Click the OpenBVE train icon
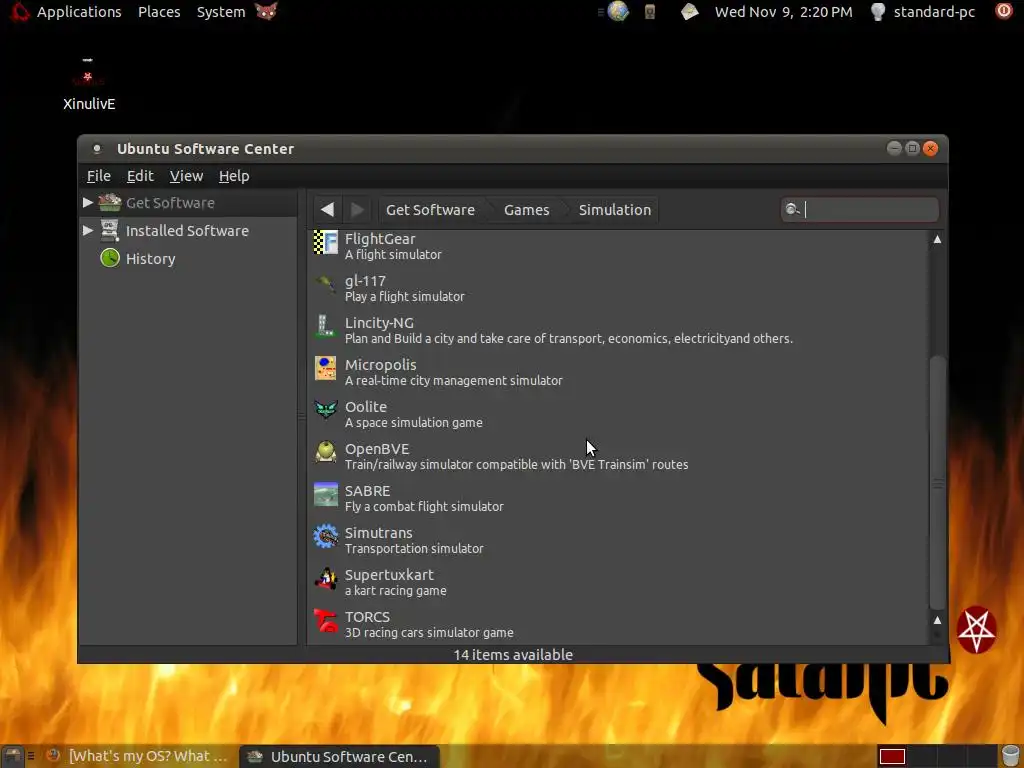1024x768 pixels. [325, 452]
